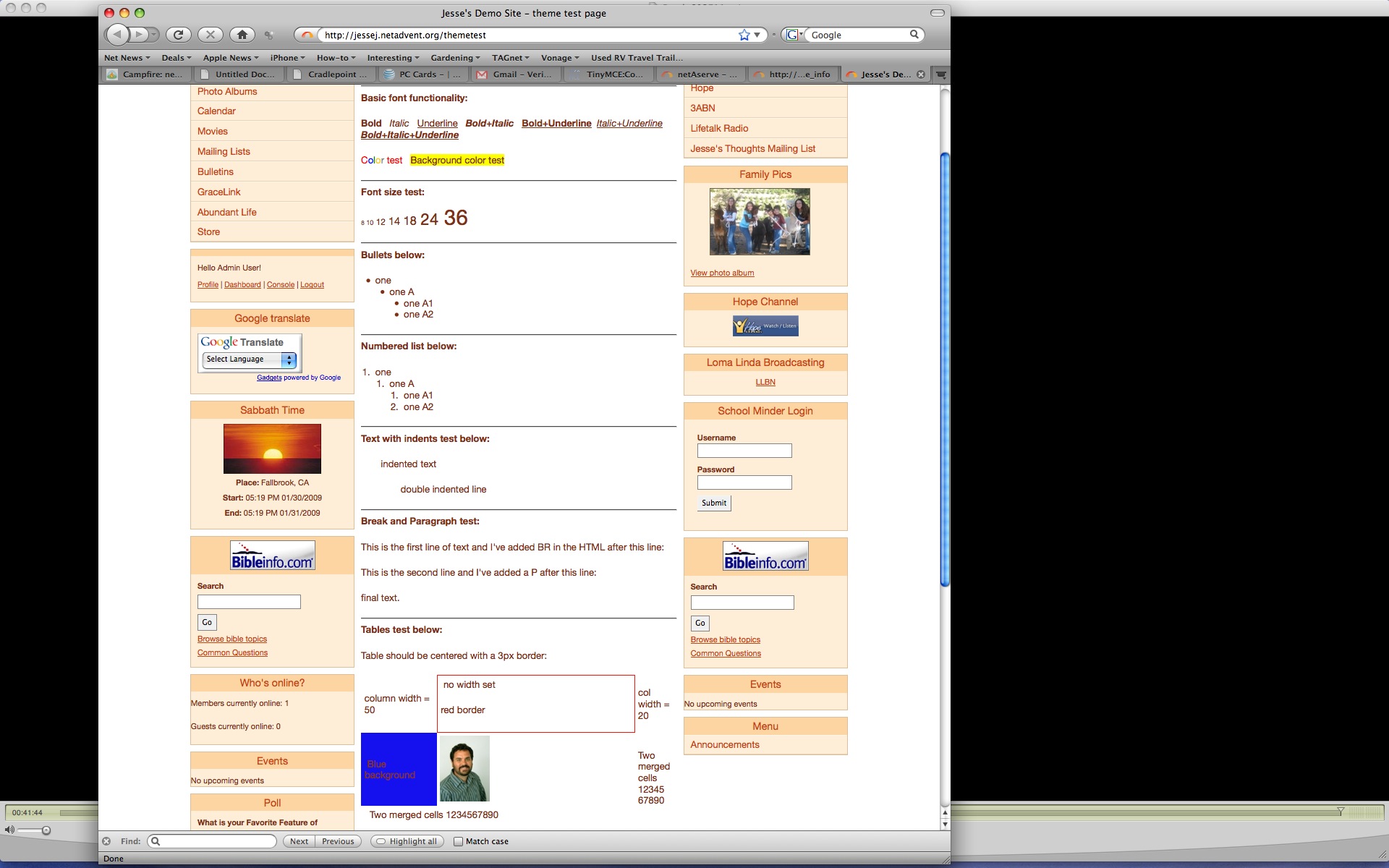Switch to the Untitled Doc tab
Screen dimensions: 1389x868
(237, 74)
